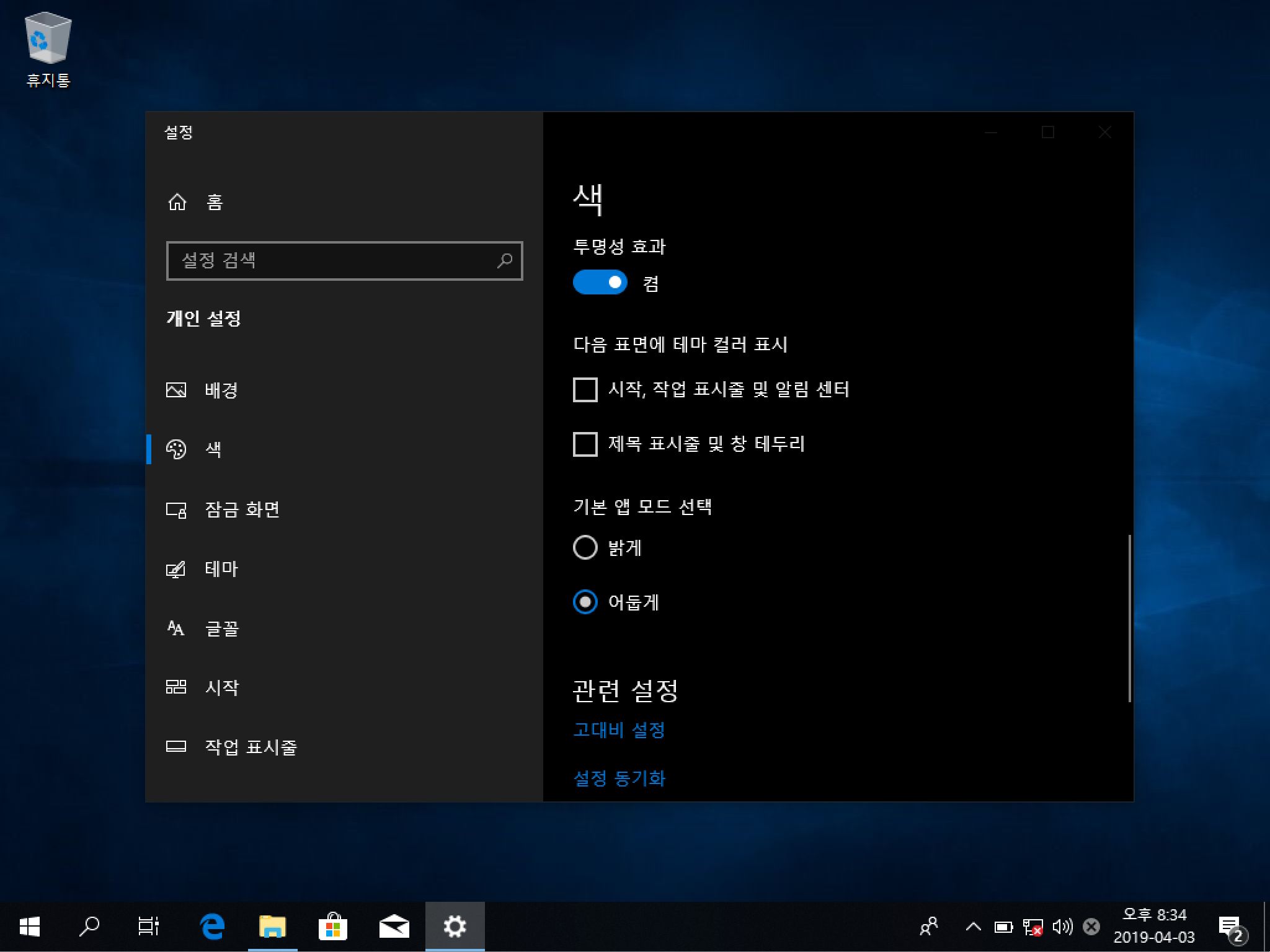This screenshot has height=952, width=1270.
Task: Select the 밝게 light mode radio button
Action: tap(585, 547)
